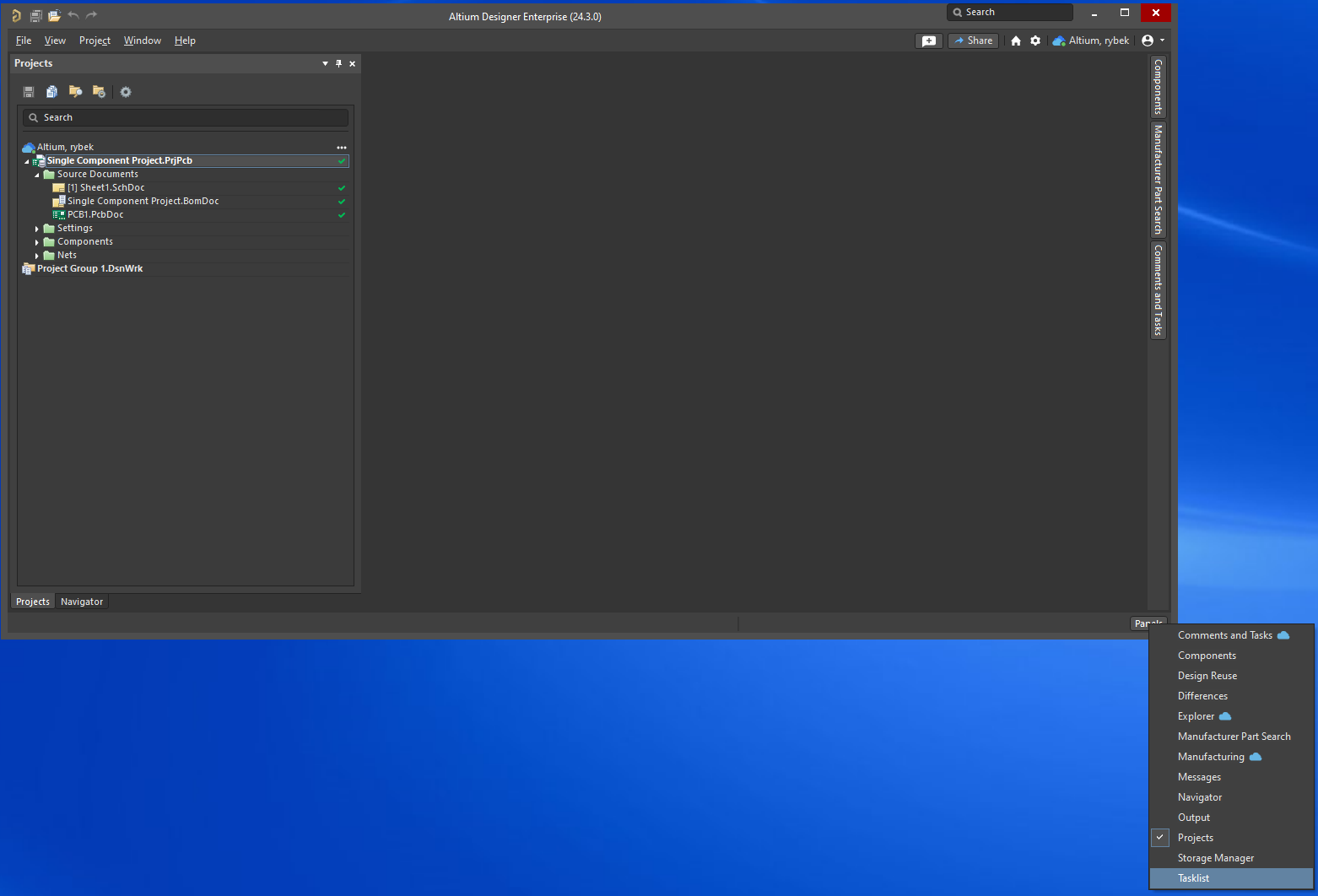
Task: Select Manufacturing in Panels menu
Action: pos(1232,757)
